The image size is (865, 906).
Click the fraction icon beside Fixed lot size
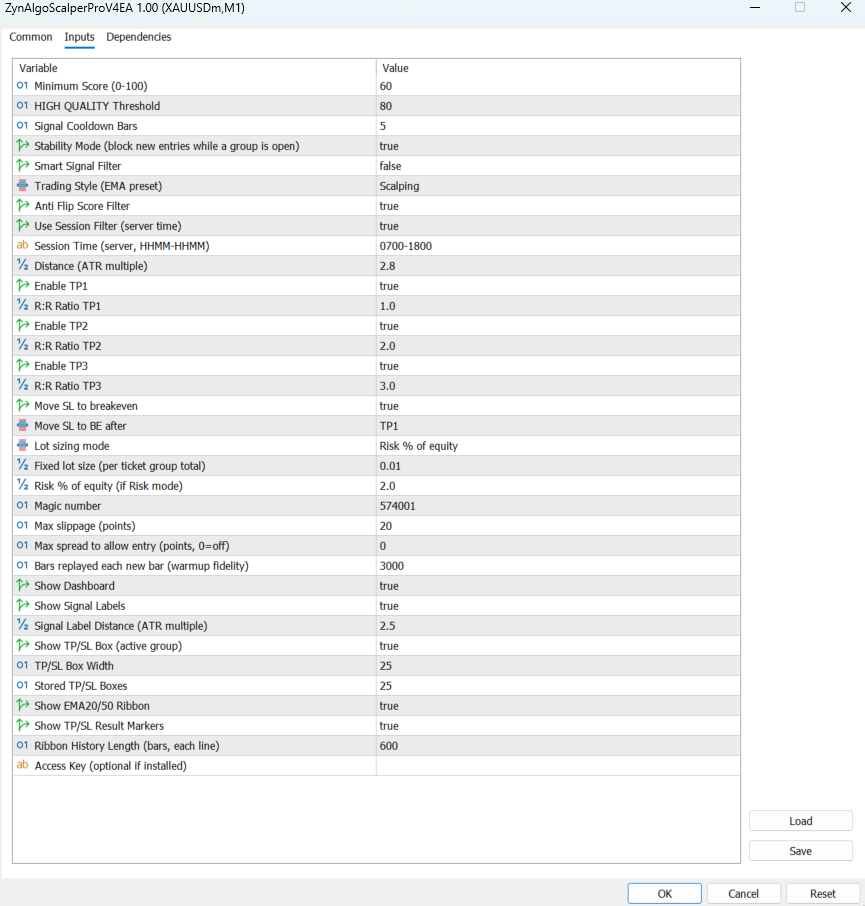[x=23, y=465]
